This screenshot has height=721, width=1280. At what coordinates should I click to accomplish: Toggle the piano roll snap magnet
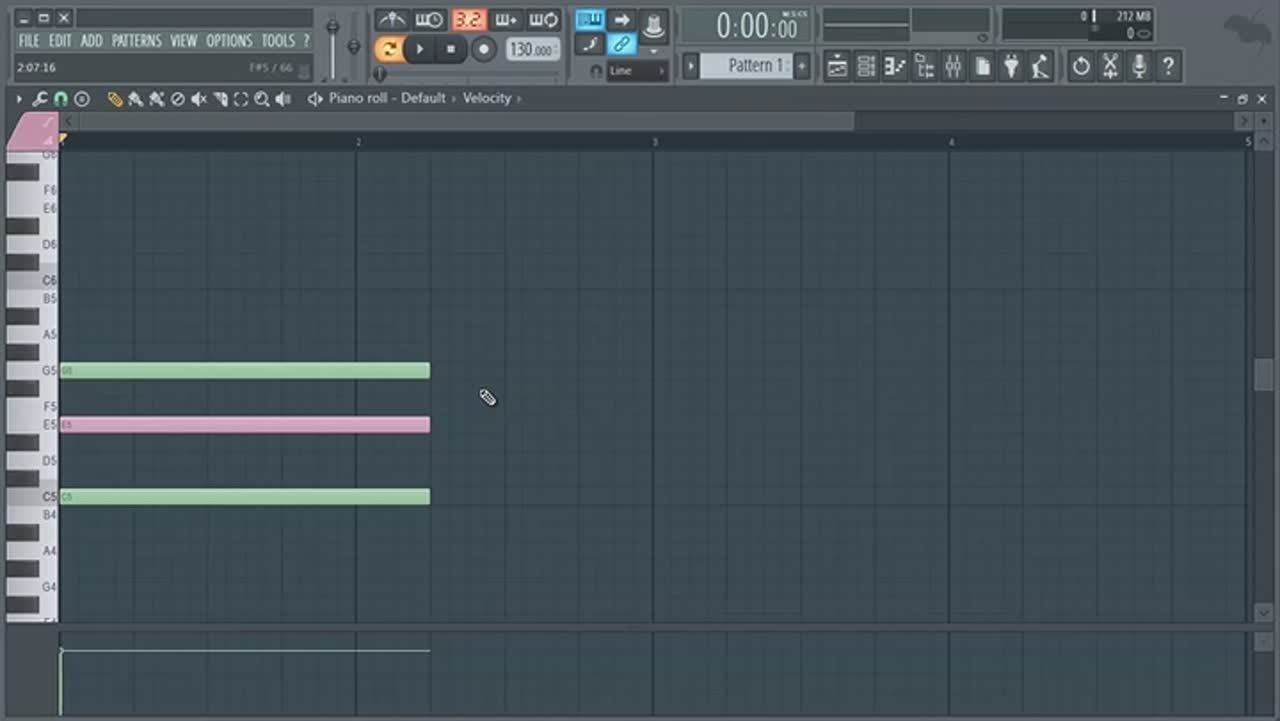click(x=61, y=99)
